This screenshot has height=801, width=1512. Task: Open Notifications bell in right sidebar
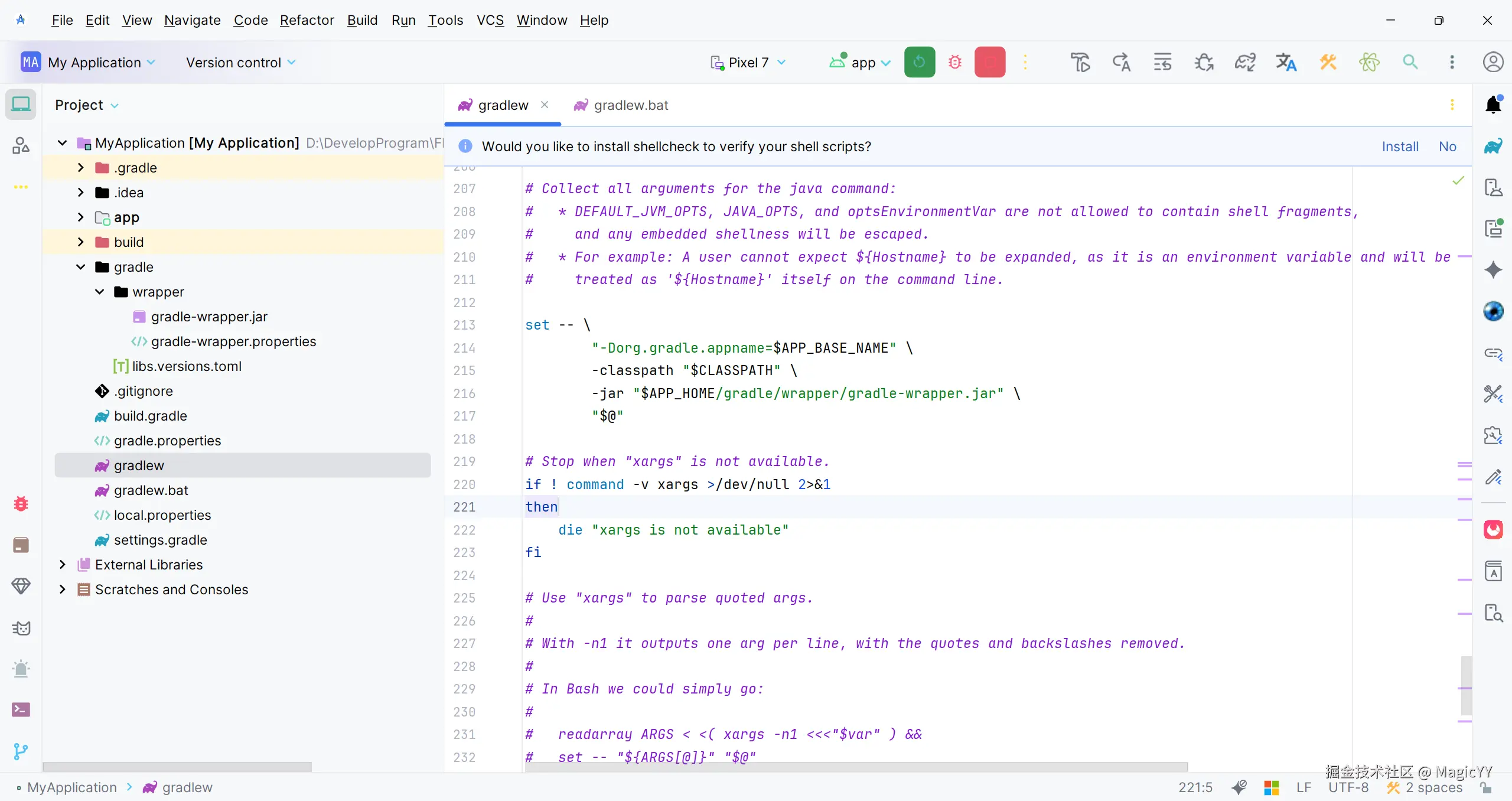pos(1493,105)
